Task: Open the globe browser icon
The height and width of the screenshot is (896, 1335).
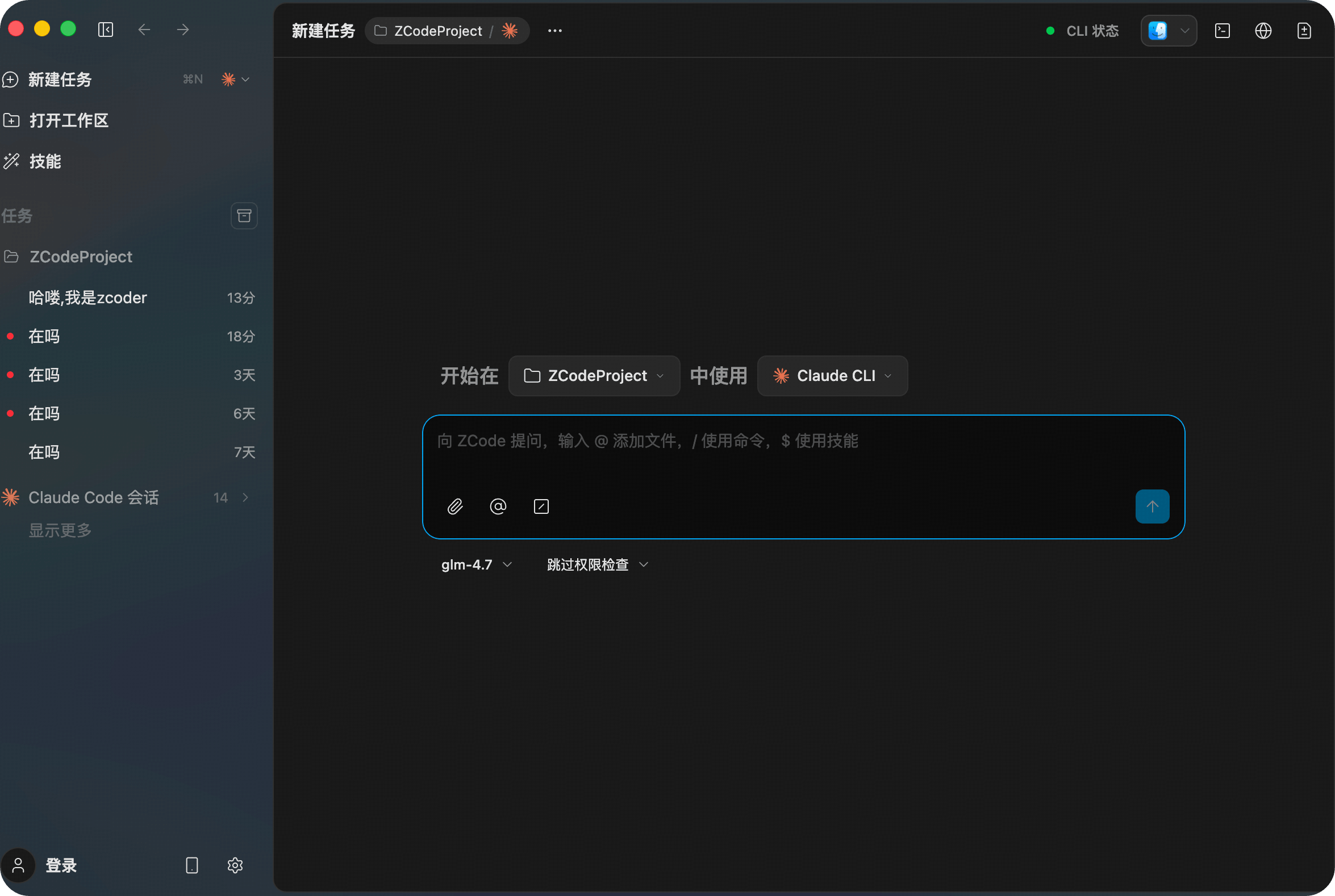Action: click(x=1263, y=31)
